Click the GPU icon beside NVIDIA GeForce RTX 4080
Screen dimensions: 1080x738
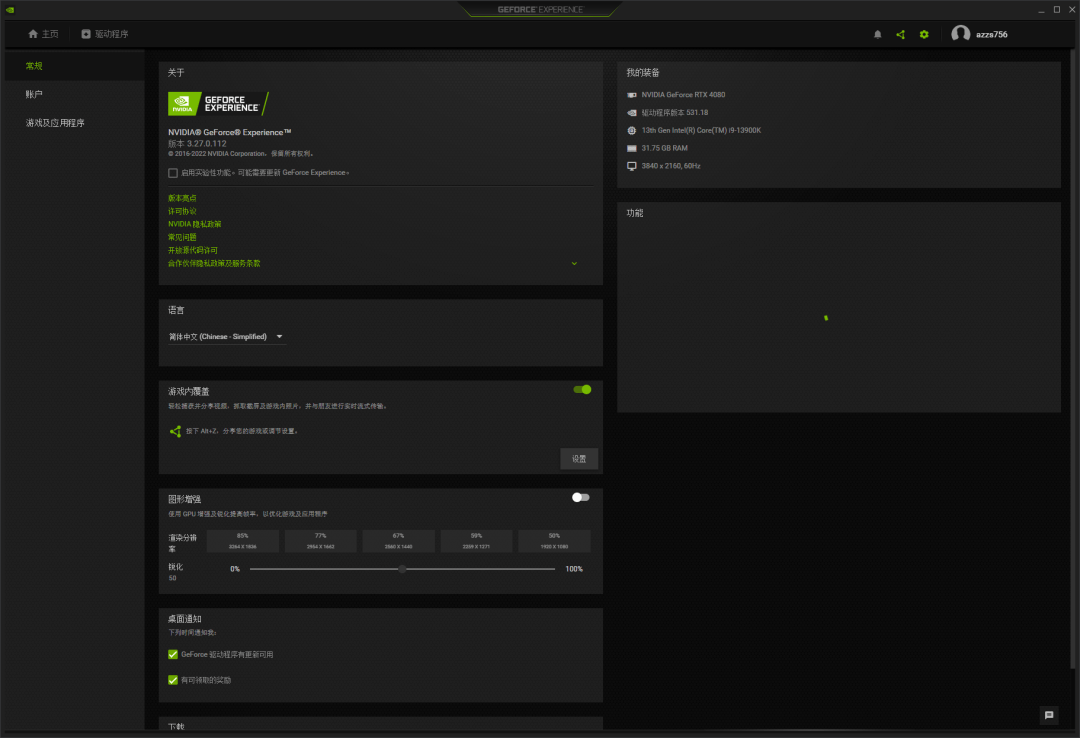click(x=632, y=95)
